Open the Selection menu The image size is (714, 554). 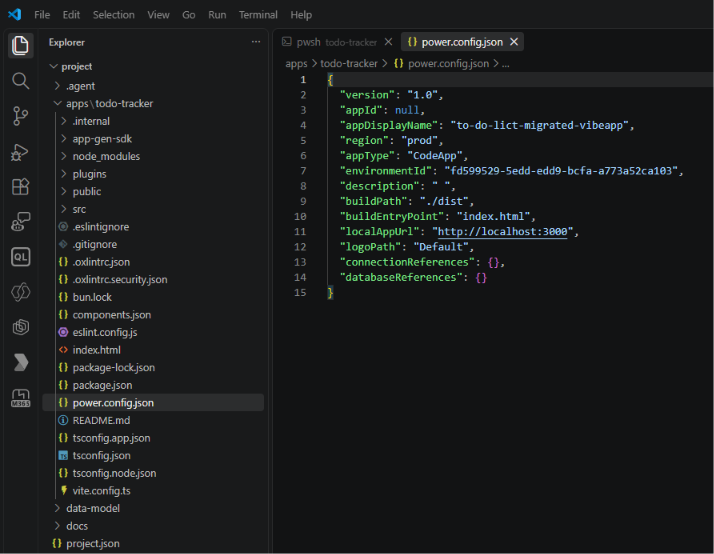click(x=113, y=15)
